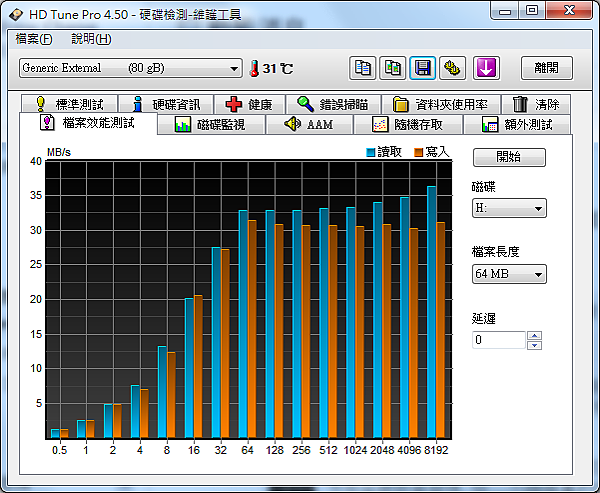Open the 磁碟 H: drive dropdown

pos(509,208)
